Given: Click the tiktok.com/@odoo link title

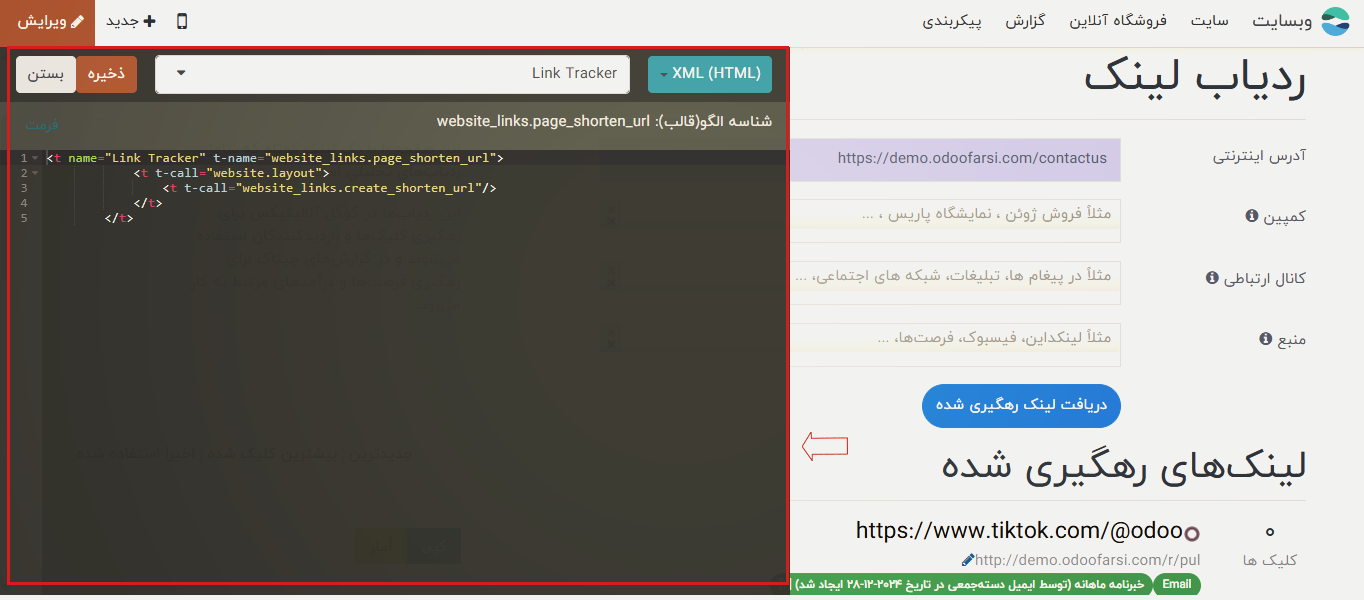Looking at the screenshot, I should [x=1019, y=531].
